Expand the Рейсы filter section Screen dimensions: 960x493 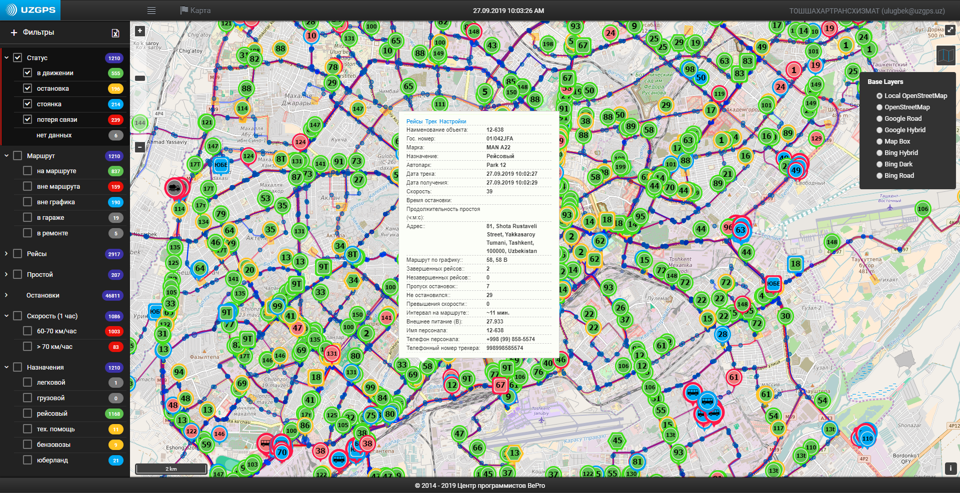point(6,254)
